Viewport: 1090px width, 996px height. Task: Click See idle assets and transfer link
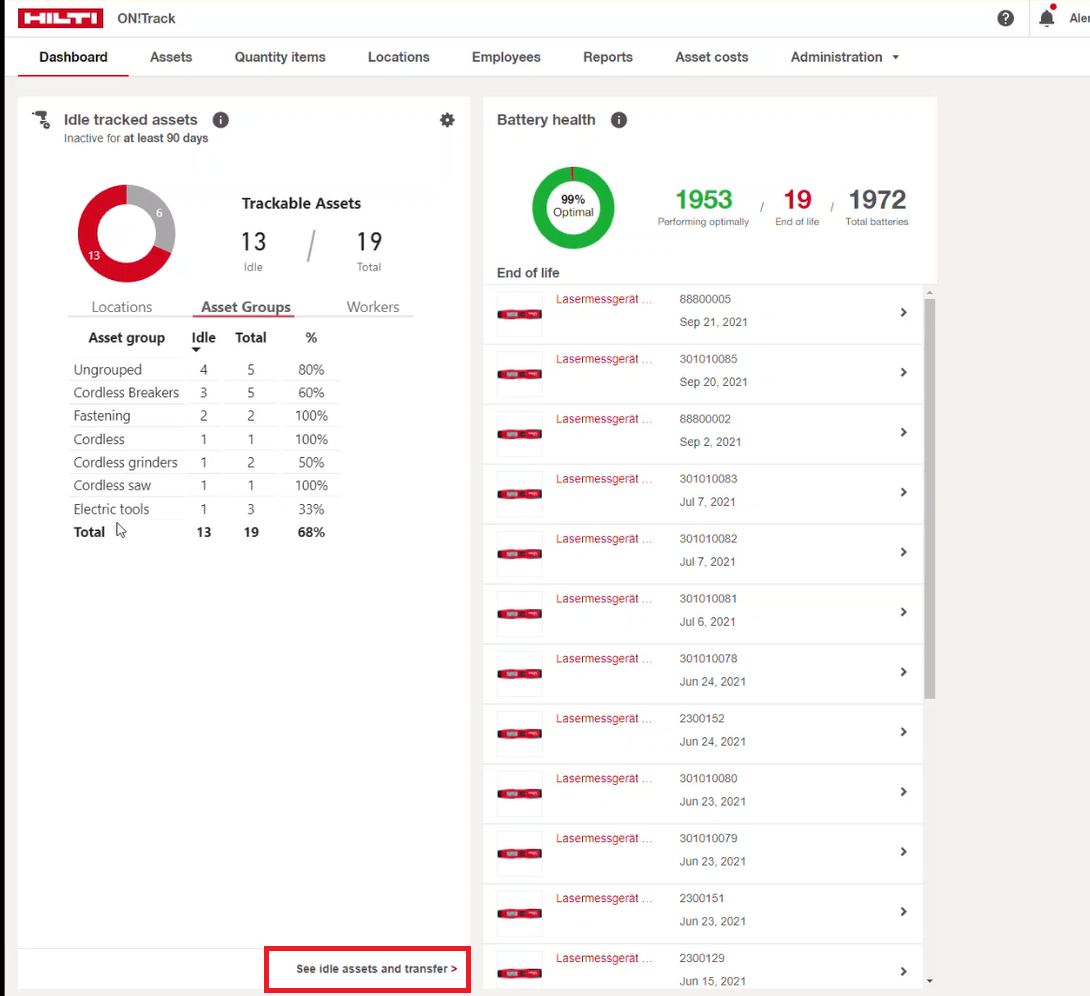[x=376, y=969]
